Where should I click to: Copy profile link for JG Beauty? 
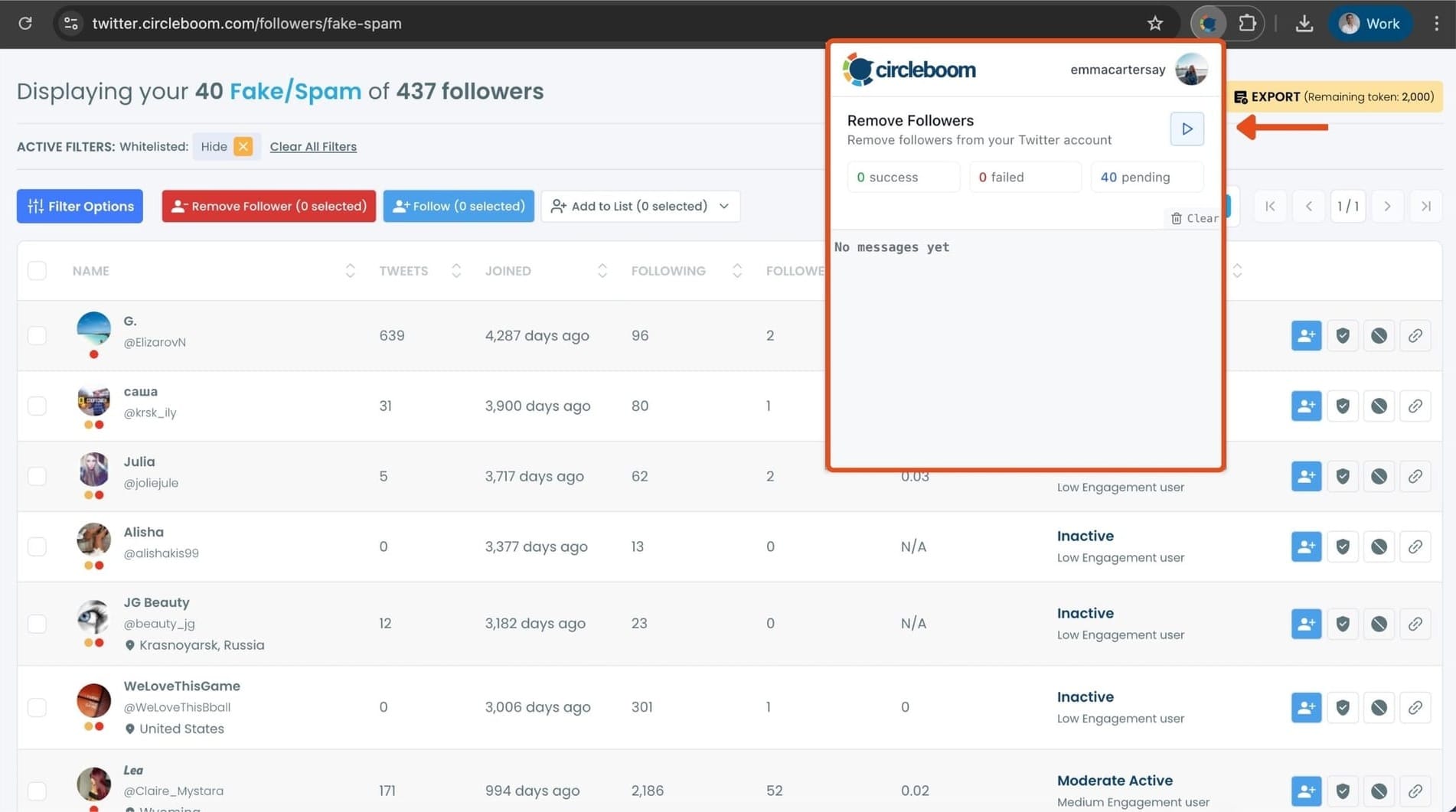pos(1415,623)
